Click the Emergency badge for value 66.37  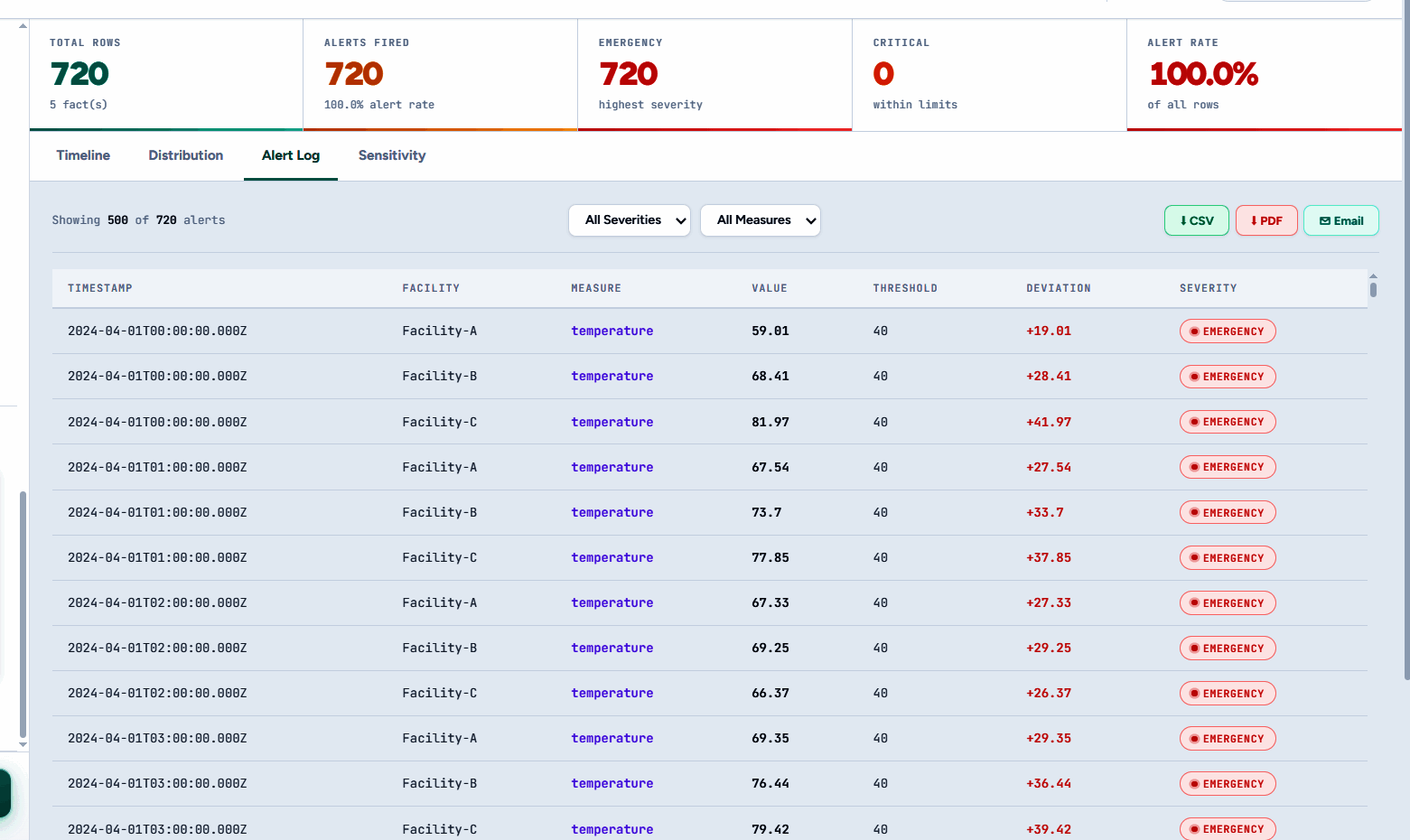coord(1227,694)
